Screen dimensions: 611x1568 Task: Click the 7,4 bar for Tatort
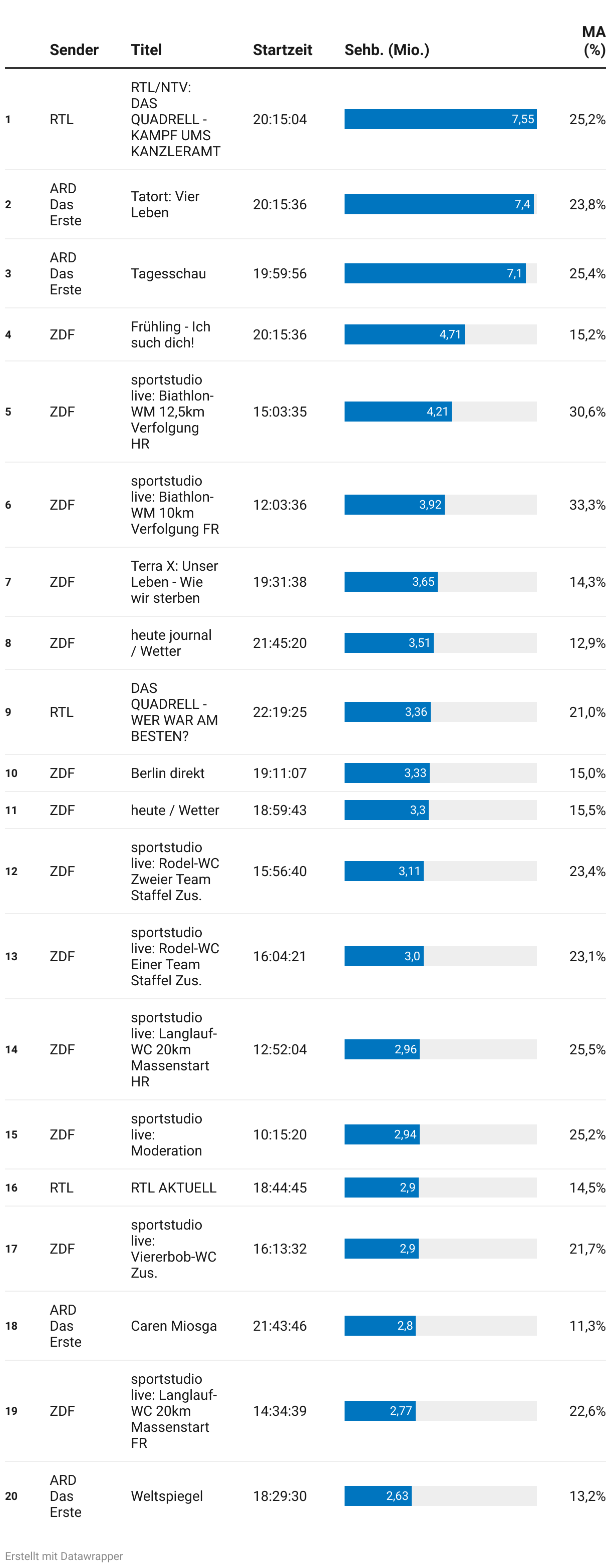pos(439,205)
